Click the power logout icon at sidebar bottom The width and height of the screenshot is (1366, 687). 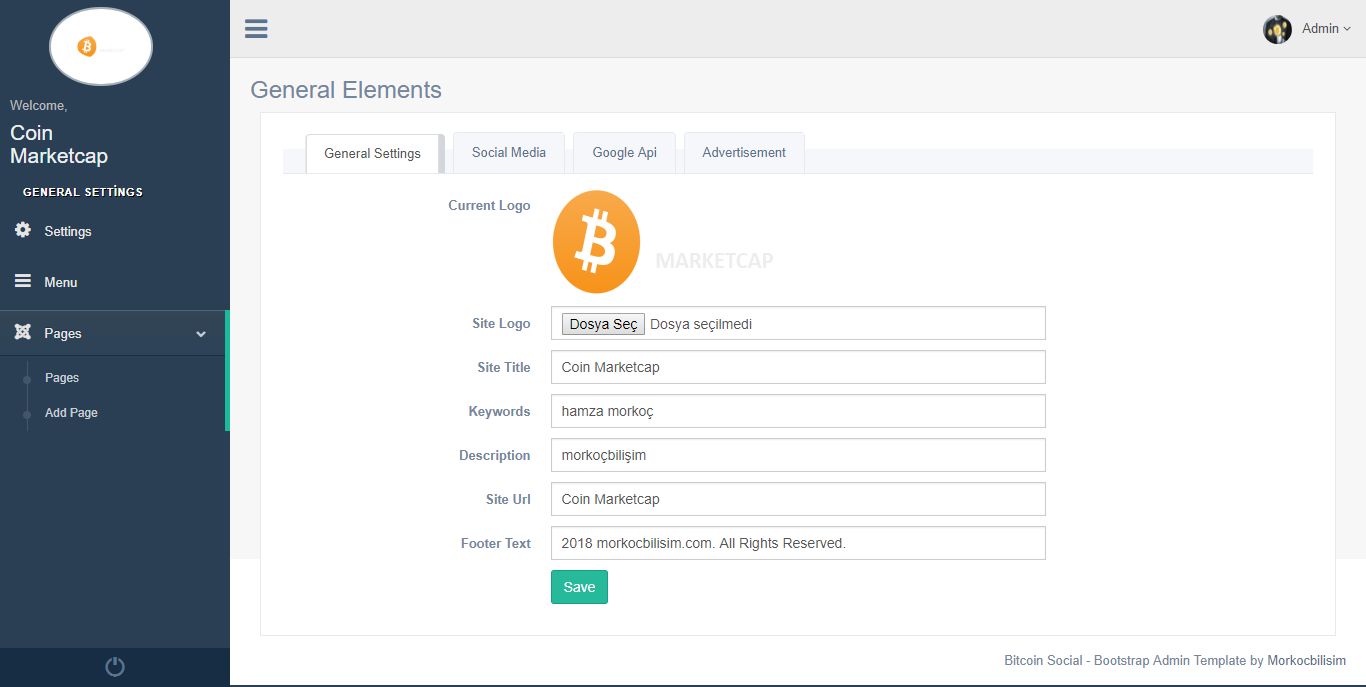click(x=115, y=667)
